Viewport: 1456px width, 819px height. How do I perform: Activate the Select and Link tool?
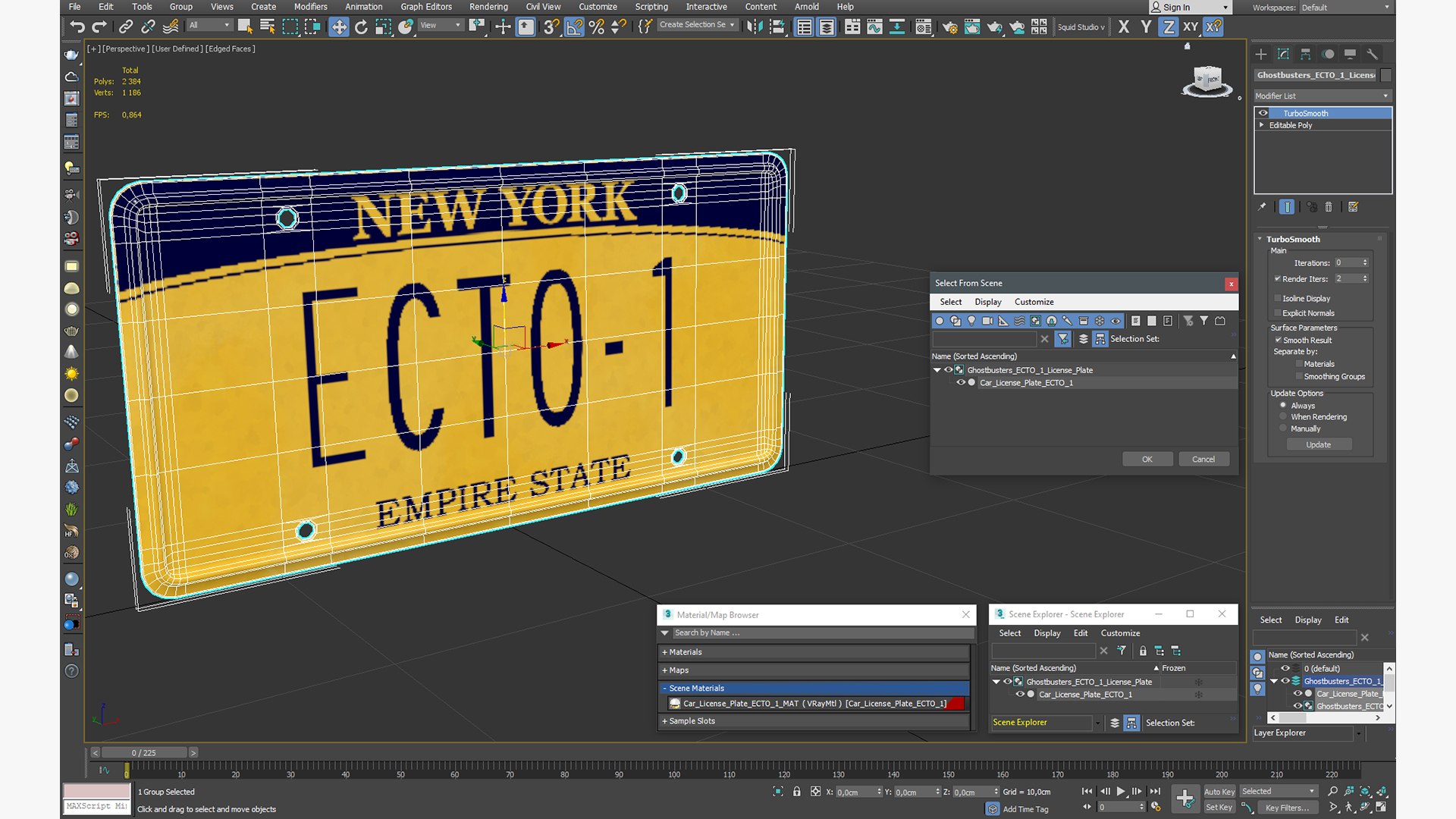[126, 27]
